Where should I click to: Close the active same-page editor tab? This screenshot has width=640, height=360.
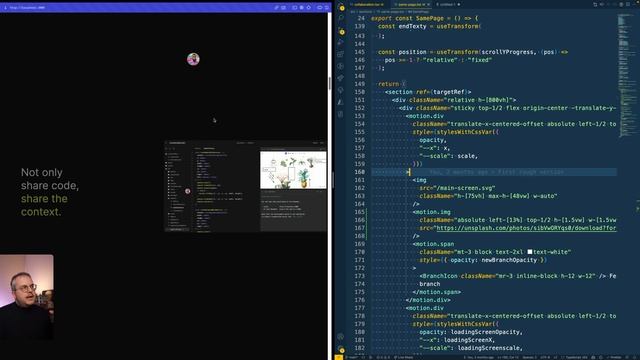pyautogui.click(x=428, y=4)
